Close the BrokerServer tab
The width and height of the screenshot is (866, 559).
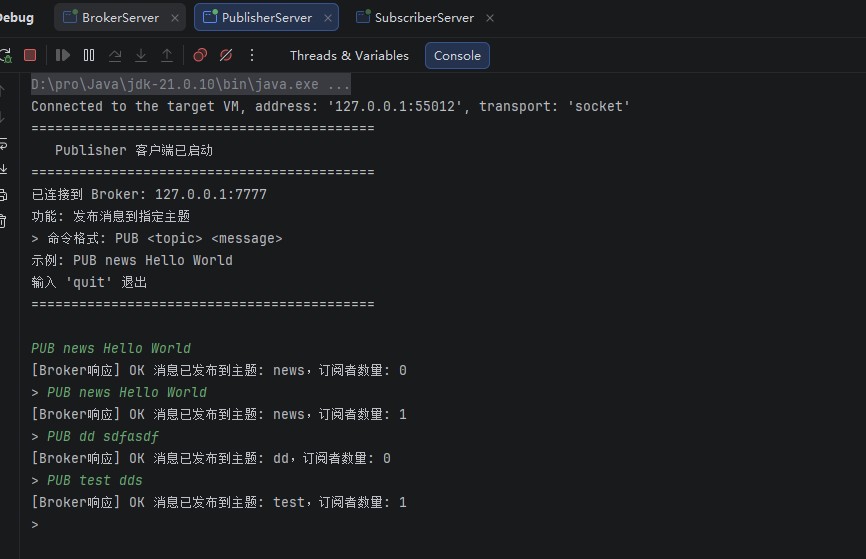click(x=175, y=18)
